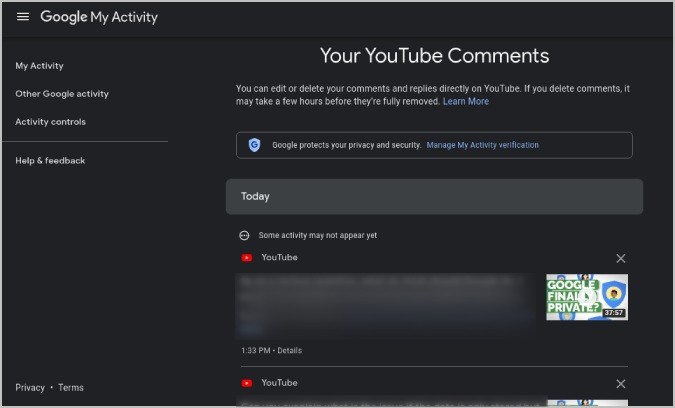Click the Learn More link

pyautogui.click(x=466, y=102)
